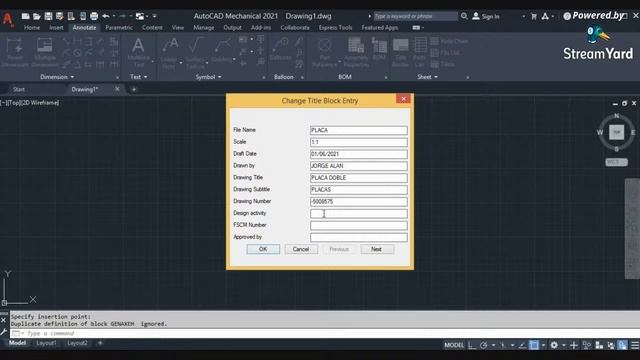
Task: Click the ViewCube Top face
Action: [616, 132]
